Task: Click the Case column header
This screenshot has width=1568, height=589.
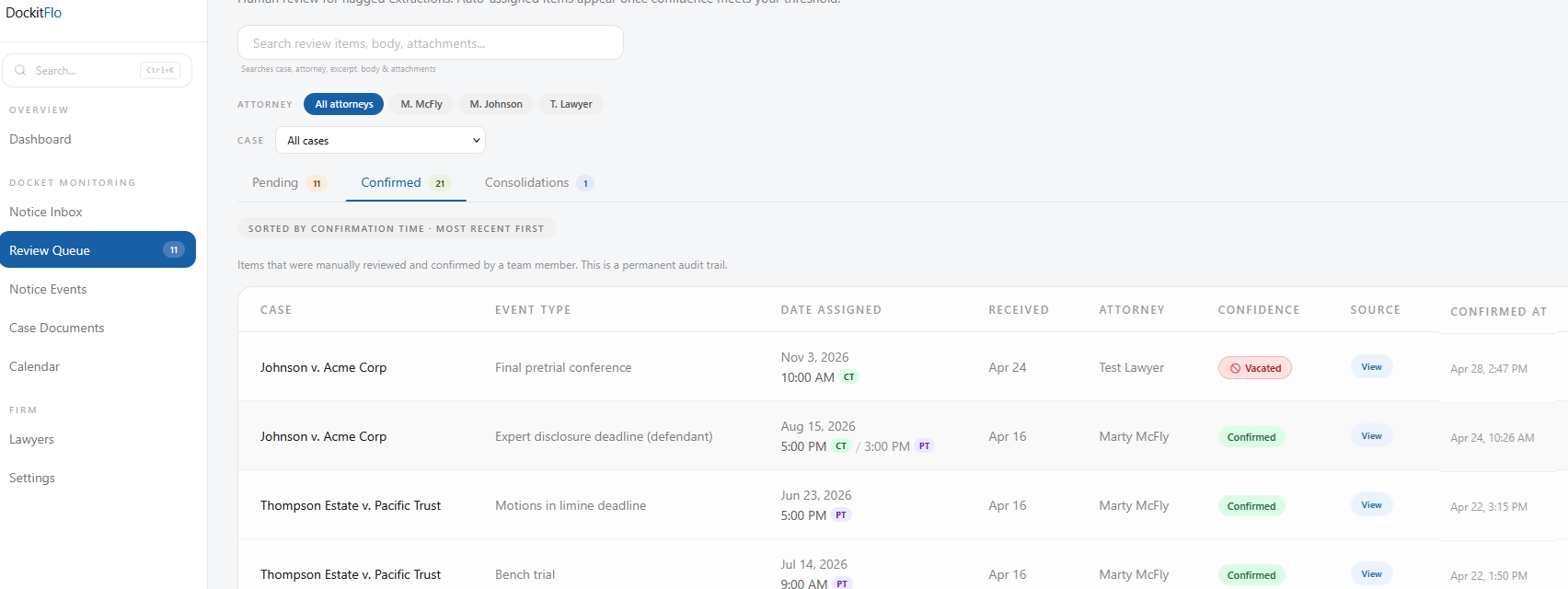Action: click(276, 310)
